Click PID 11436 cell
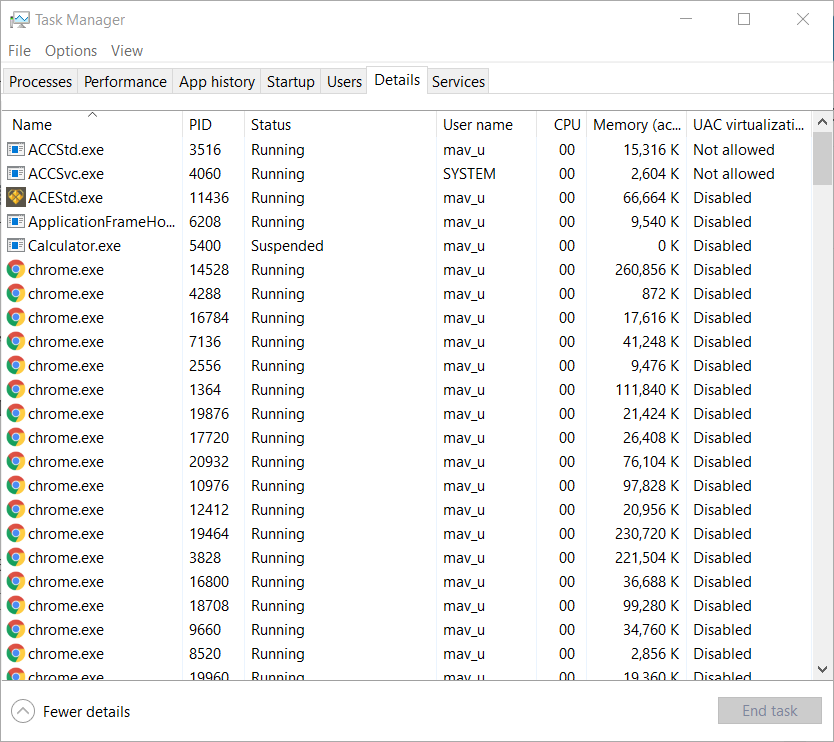 209,198
